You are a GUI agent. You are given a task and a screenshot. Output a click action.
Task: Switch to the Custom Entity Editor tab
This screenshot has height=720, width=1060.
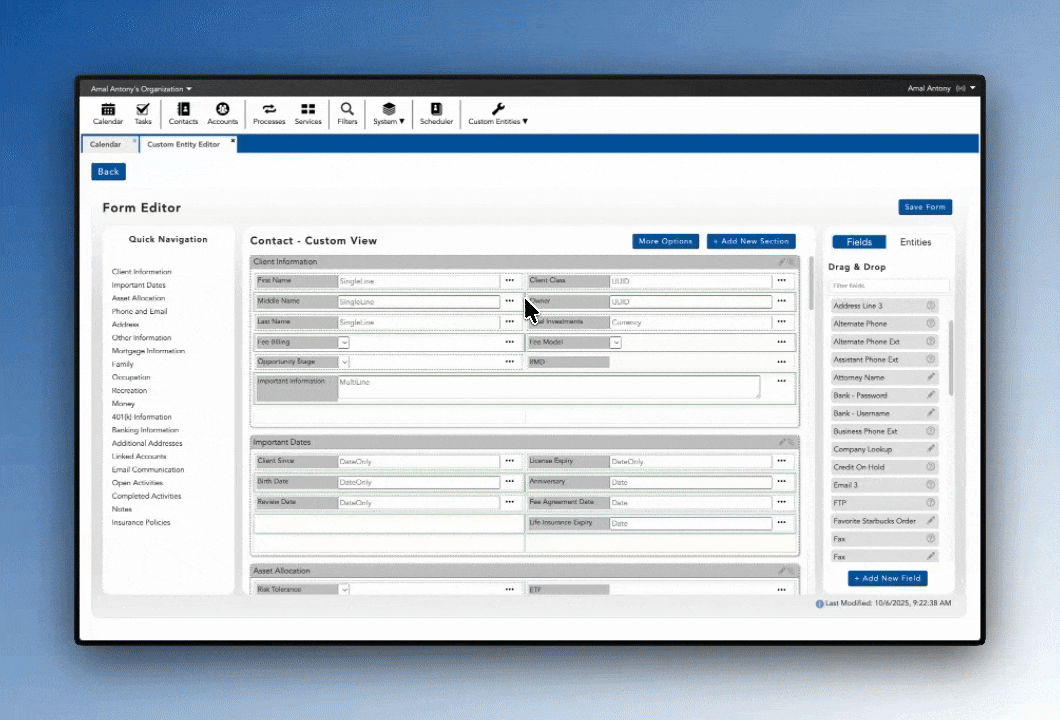(x=184, y=143)
